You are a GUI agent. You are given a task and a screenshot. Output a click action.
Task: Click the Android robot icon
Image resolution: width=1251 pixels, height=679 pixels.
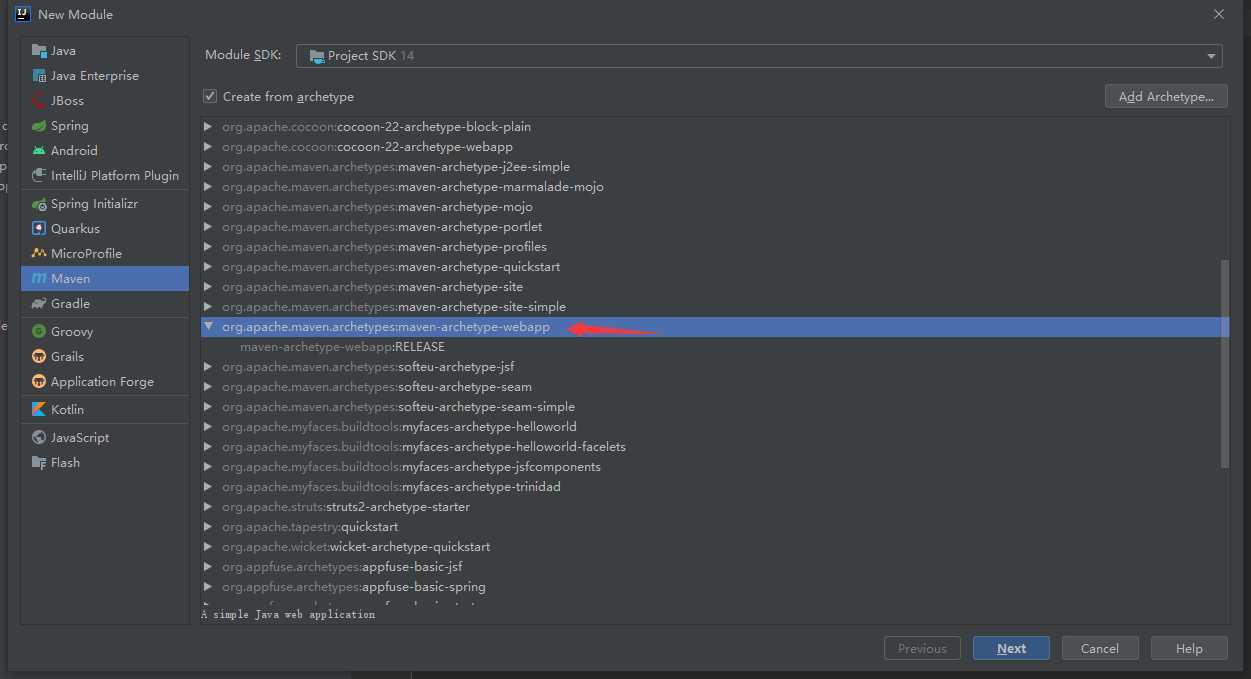click(x=39, y=151)
